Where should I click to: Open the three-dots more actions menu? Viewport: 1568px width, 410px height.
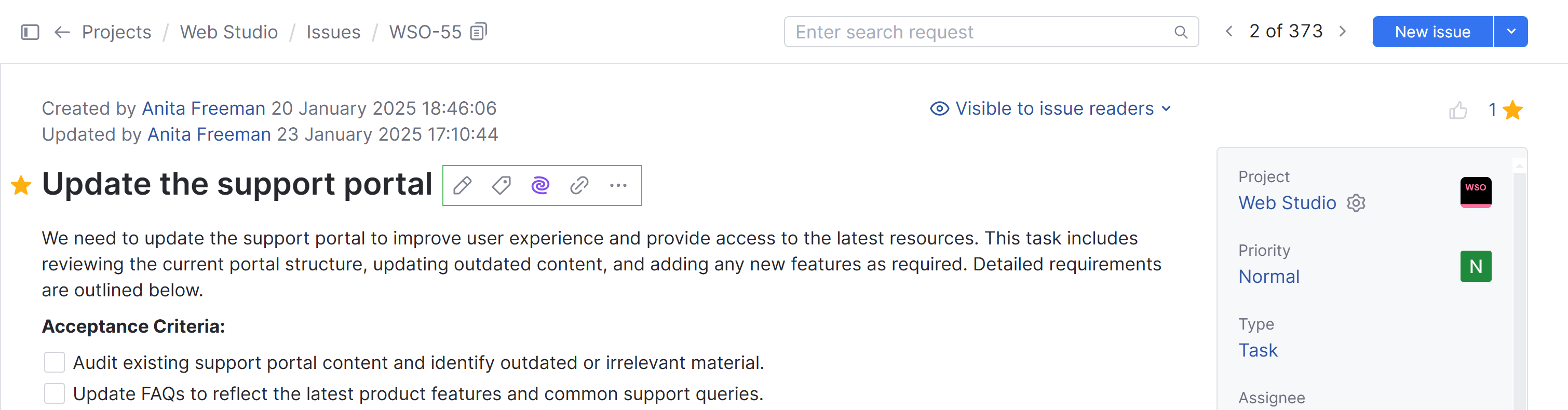[x=618, y=185]
